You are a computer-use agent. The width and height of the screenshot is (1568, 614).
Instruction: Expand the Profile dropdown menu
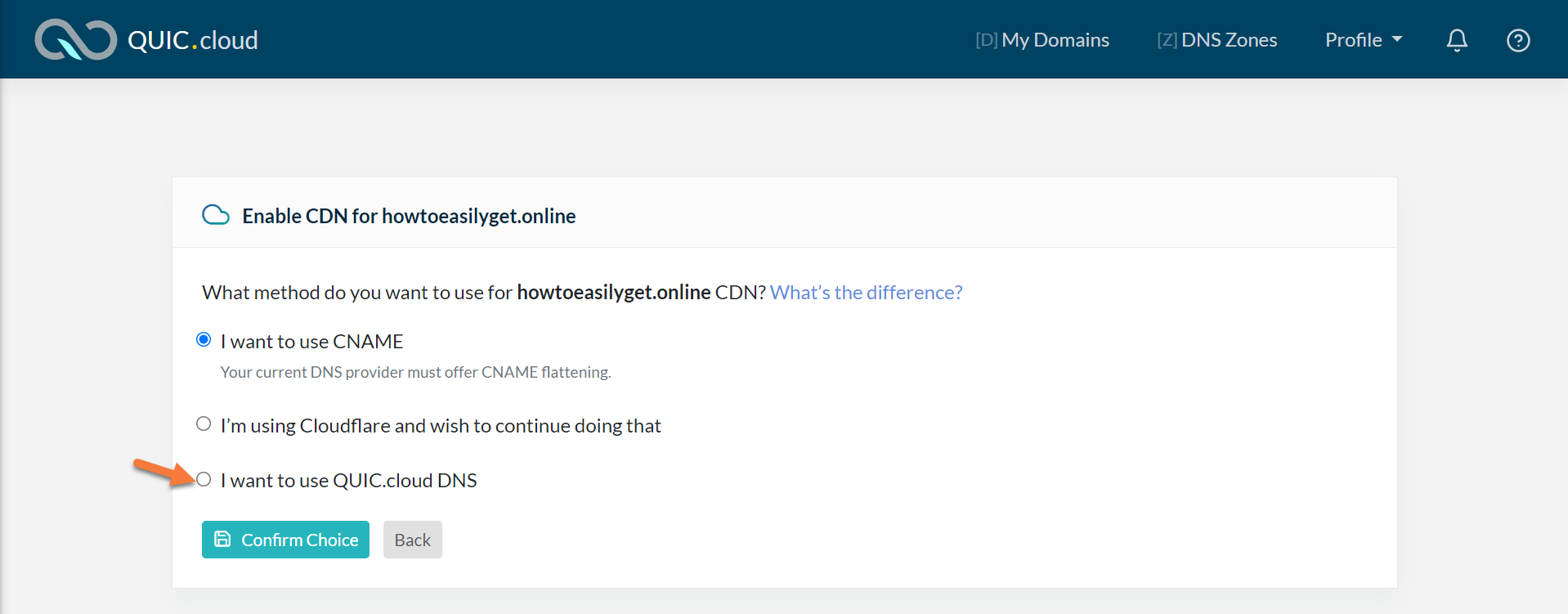click(x=1354, y=40)
